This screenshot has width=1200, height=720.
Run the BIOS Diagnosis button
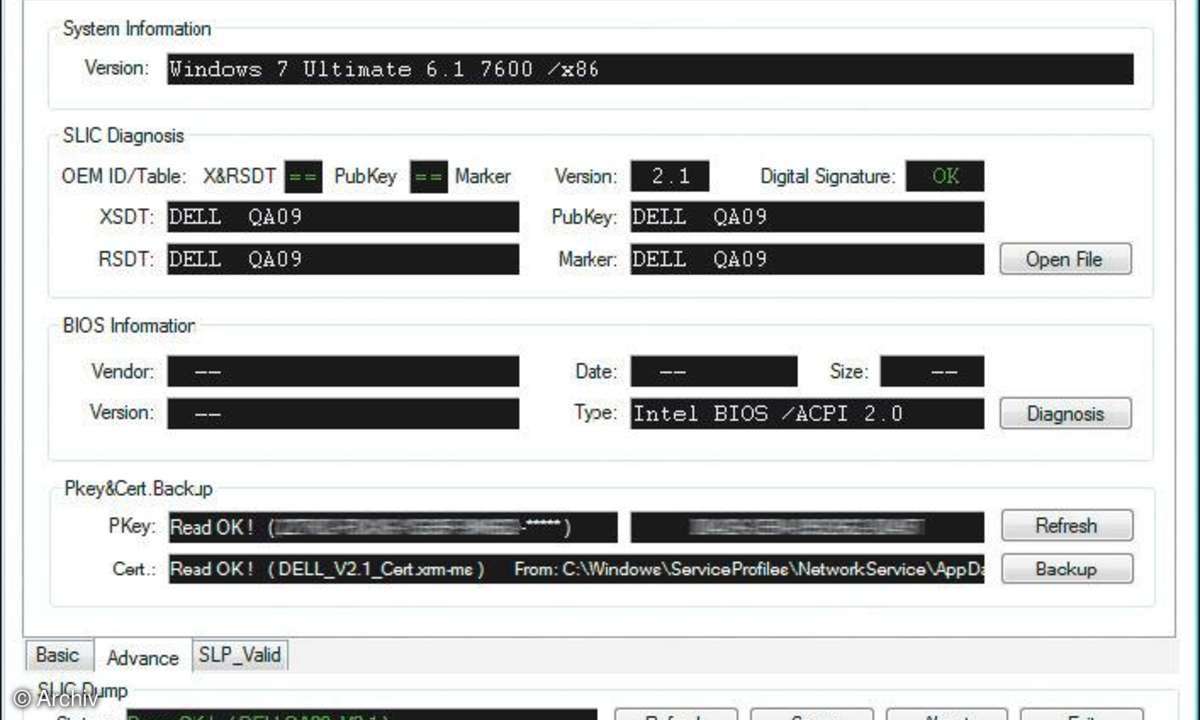1065,413
